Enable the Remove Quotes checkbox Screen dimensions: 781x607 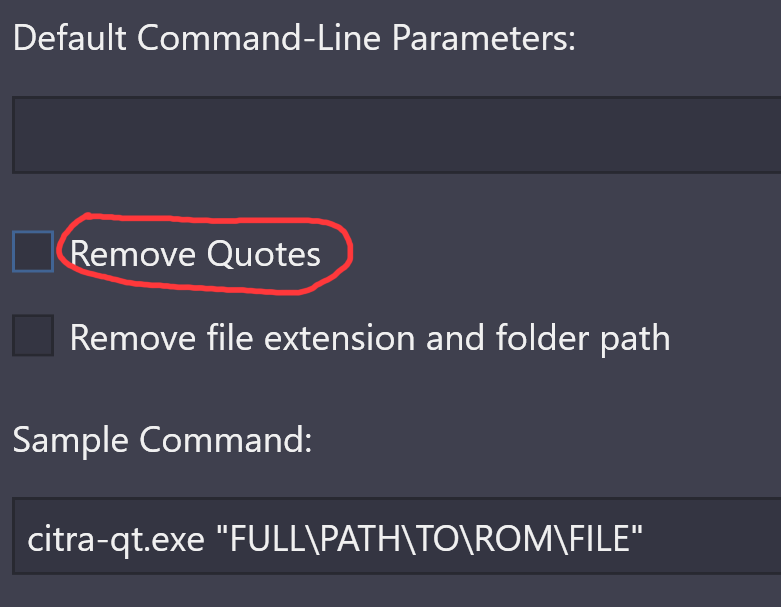(x=33, y=251)
